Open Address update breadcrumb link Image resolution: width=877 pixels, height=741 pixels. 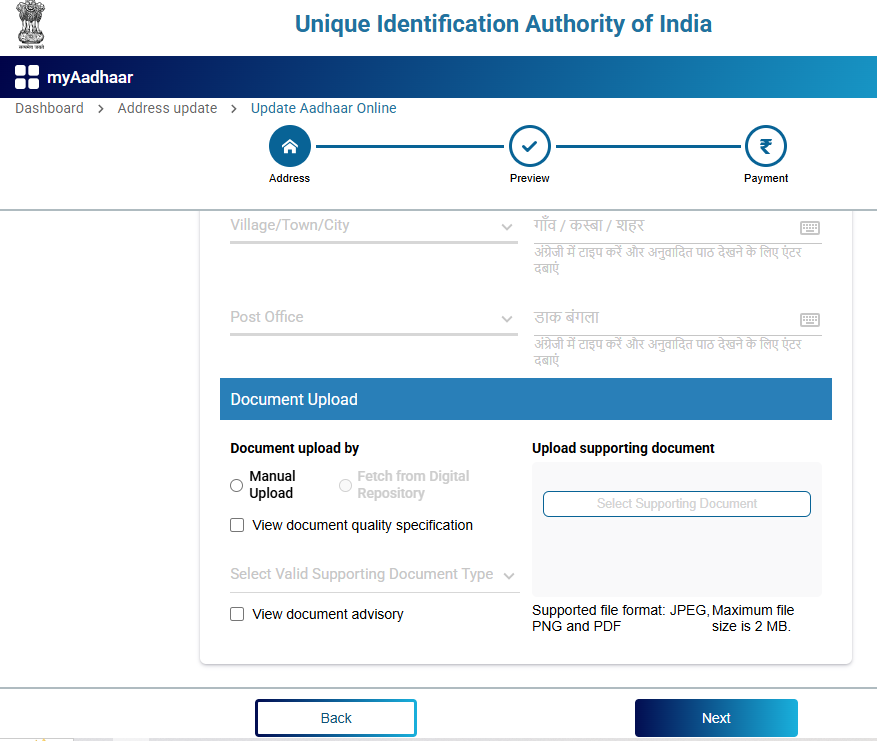(167, 108)
